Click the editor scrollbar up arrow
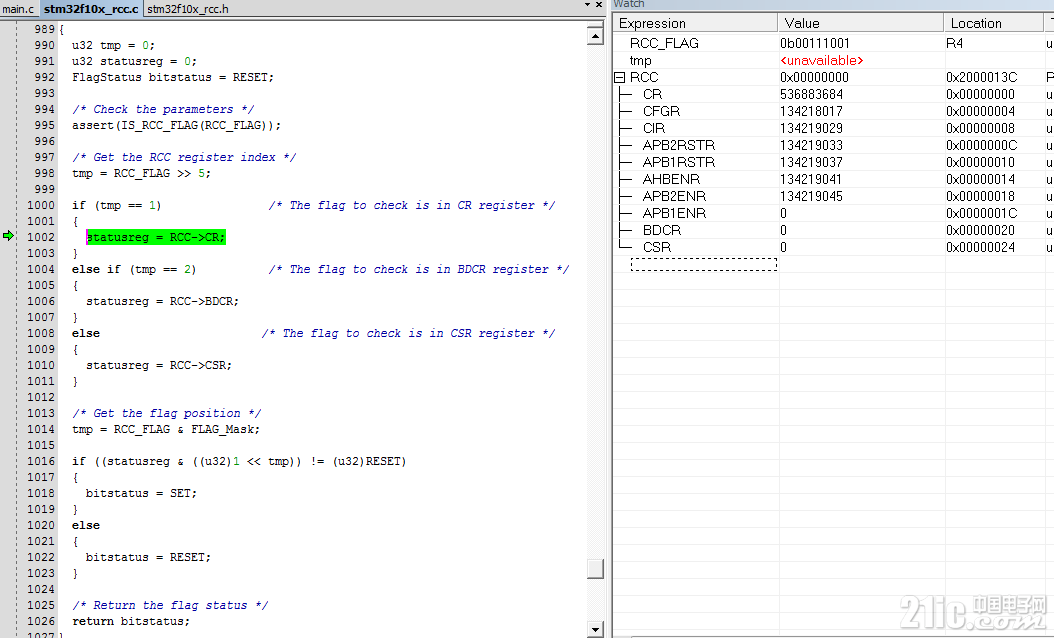The width and height of the screenshot is (1054, 638). (595, 36)
